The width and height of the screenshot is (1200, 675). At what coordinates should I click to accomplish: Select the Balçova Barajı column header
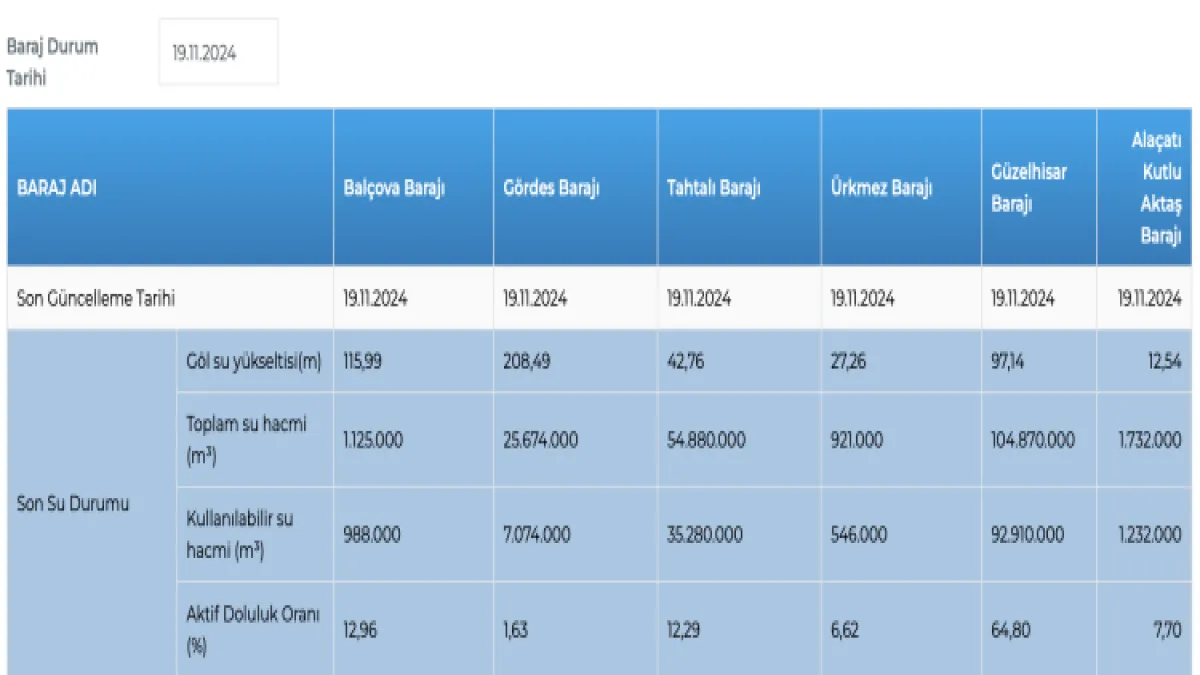(394, 189)
